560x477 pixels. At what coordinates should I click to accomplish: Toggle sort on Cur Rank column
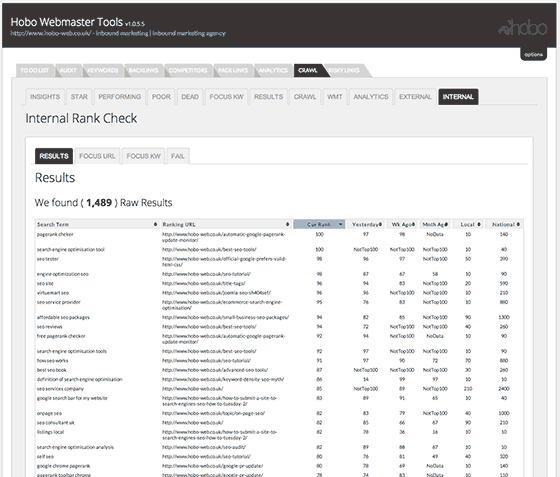(319, 224)
